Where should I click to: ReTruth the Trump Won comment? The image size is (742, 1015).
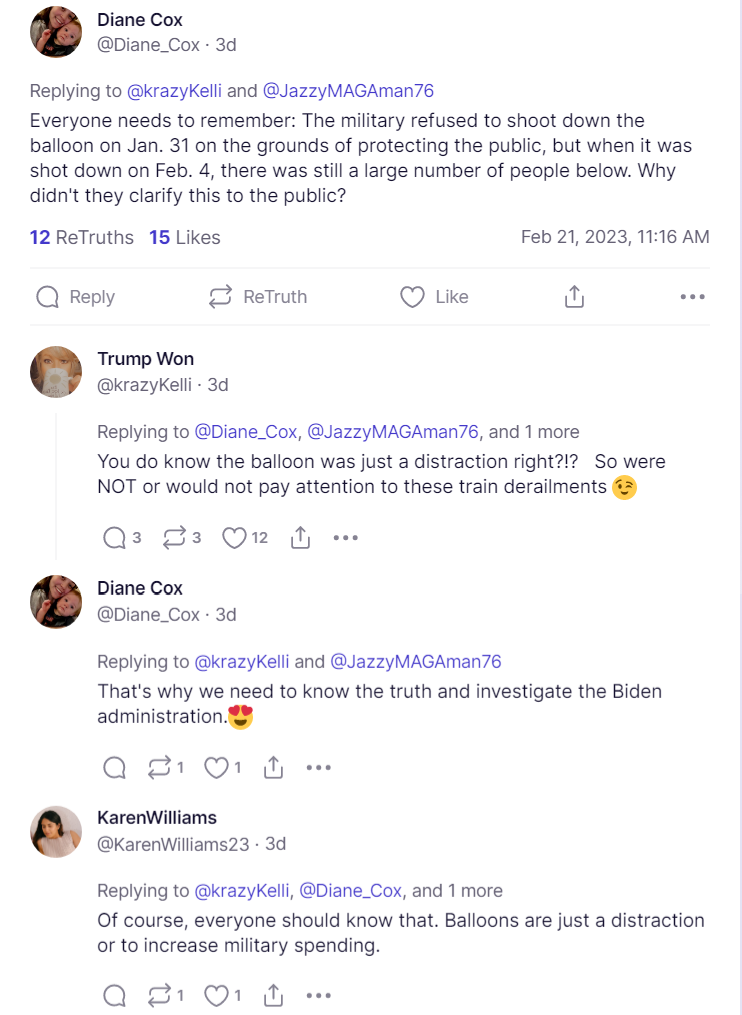click(174, 538)
